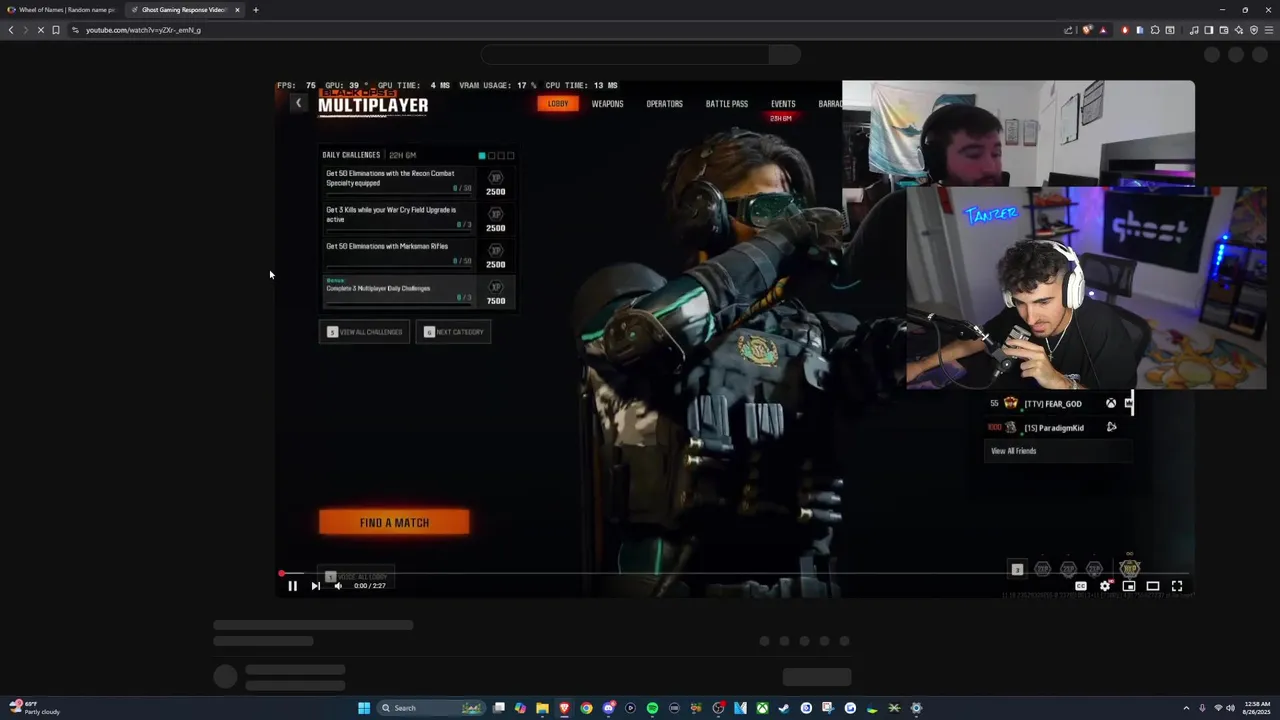Open the taskbar volume control
Viewport: 1280px width, 720px height.
pos(1230,708)
